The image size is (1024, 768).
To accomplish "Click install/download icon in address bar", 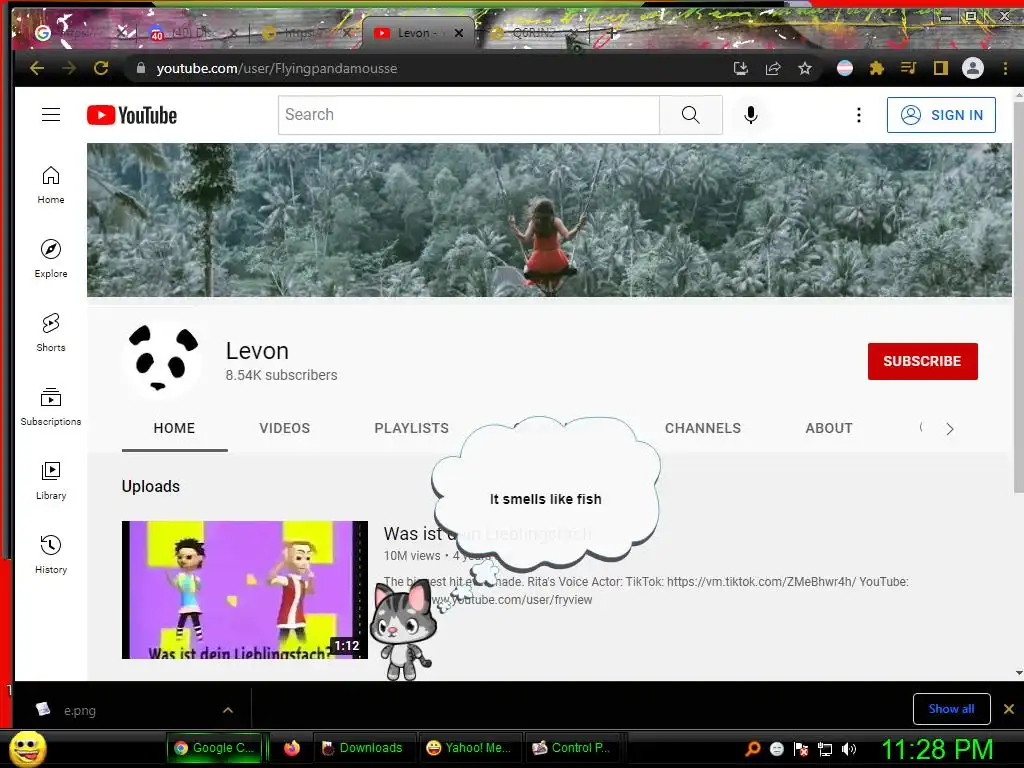I will pyautogui.click(x=741, y=68).
